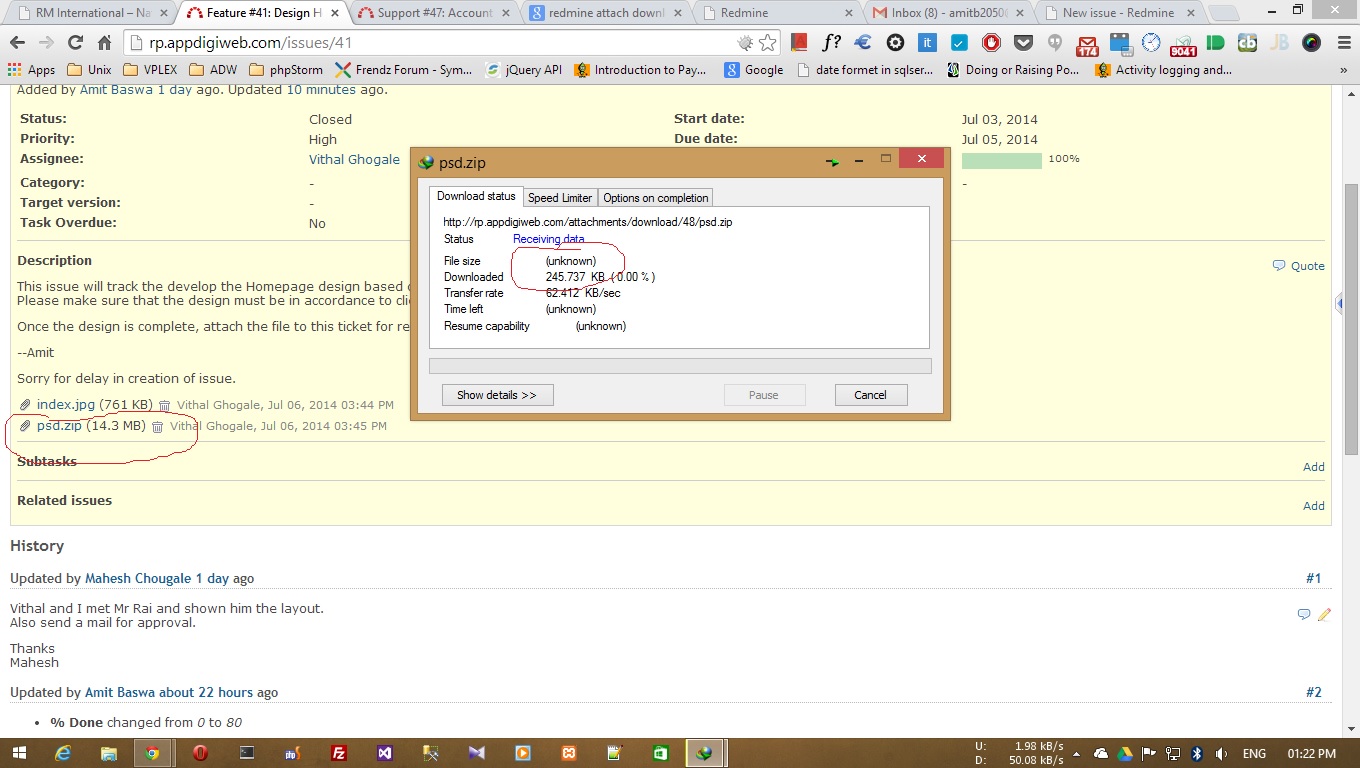Delete the index.jpg attachment via trash icon
The image size is (1360, 768).
click(164, 406)
